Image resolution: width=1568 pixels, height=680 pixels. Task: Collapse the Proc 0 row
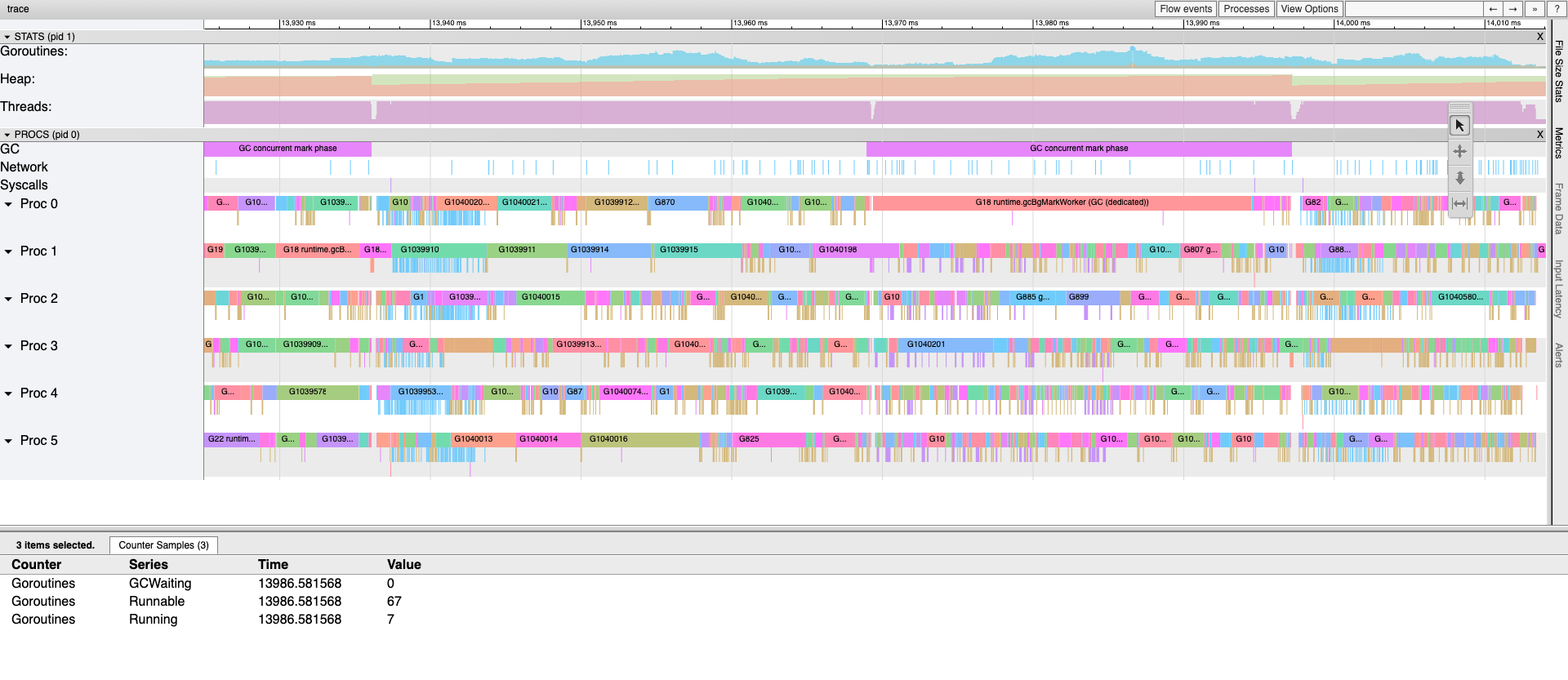9,204
